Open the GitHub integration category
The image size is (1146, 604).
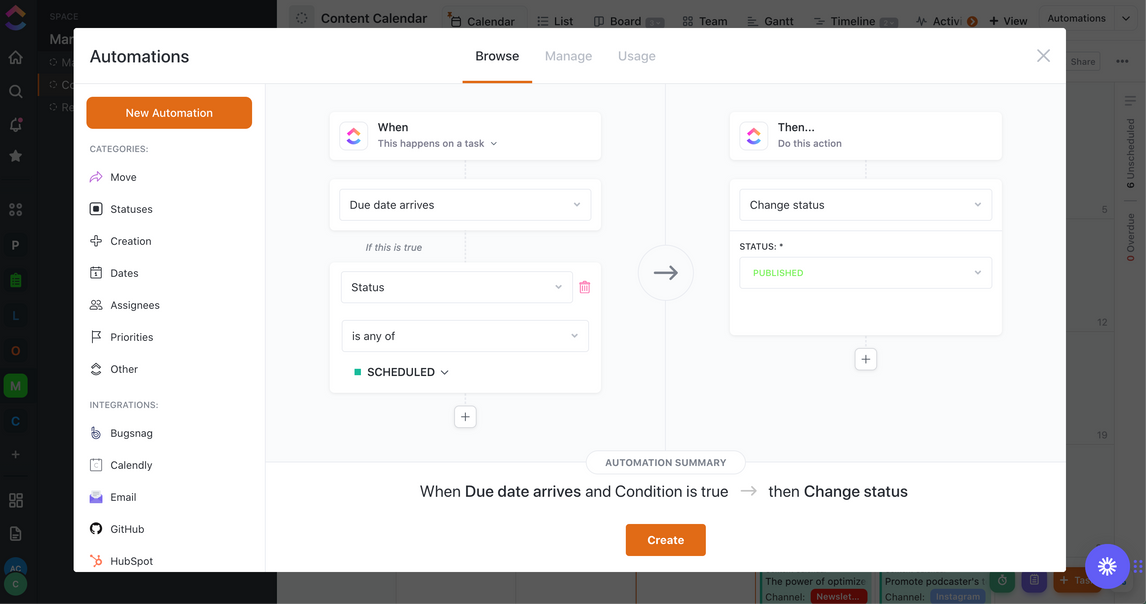click(127, 529)
